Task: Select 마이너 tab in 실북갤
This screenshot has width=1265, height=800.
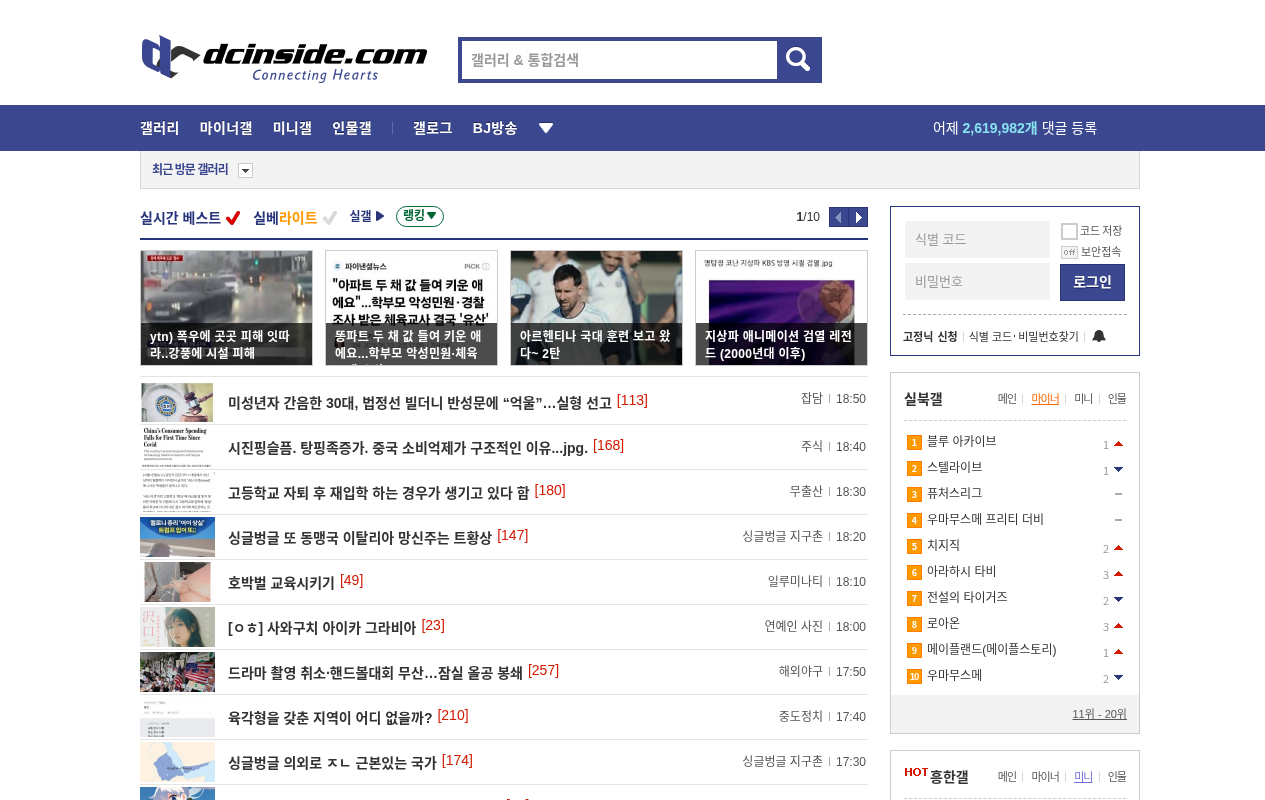Action: (x=1045, y=398)
